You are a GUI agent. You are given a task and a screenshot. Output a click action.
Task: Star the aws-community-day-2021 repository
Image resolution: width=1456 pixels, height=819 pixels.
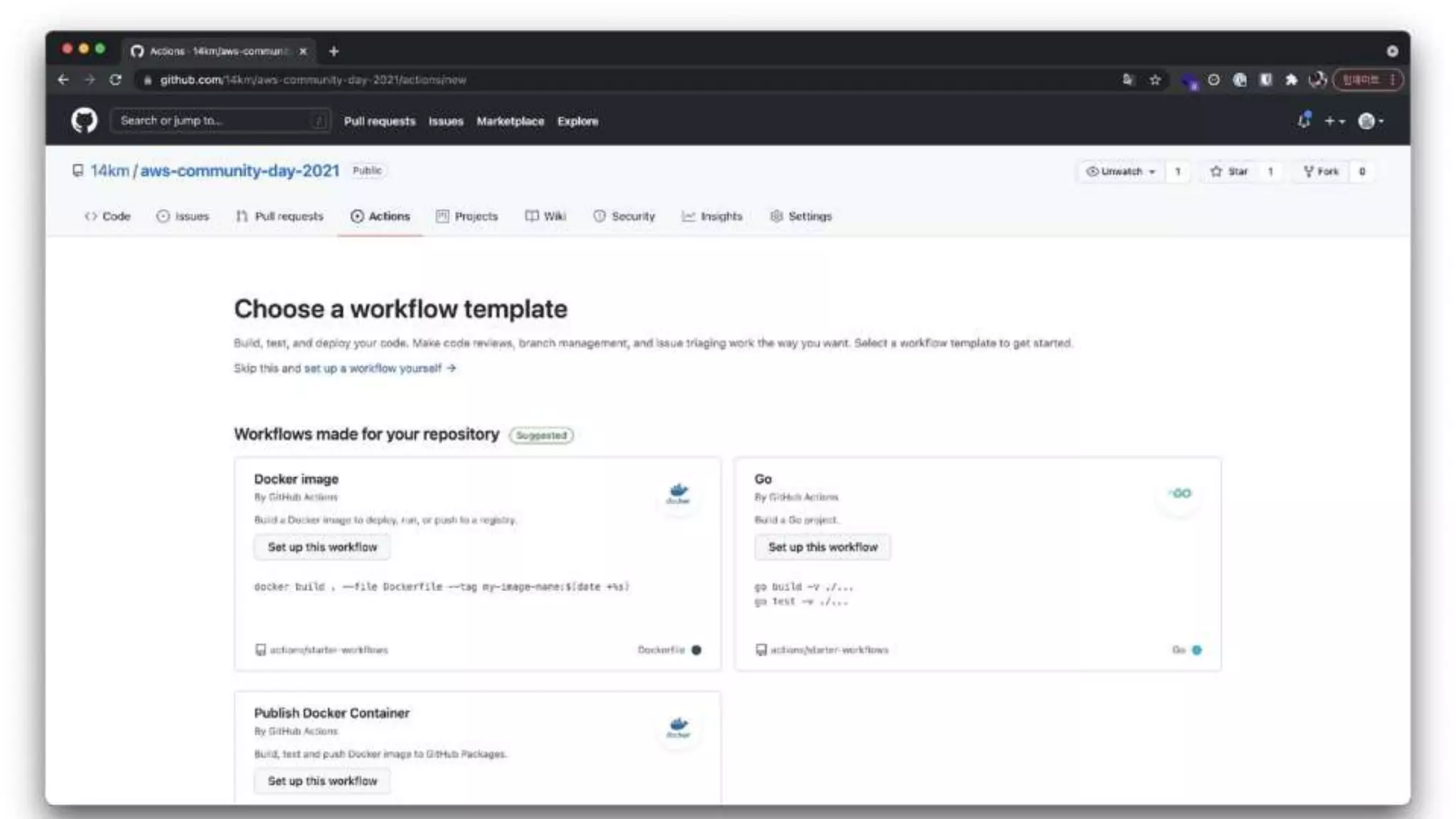[1229, 171]
